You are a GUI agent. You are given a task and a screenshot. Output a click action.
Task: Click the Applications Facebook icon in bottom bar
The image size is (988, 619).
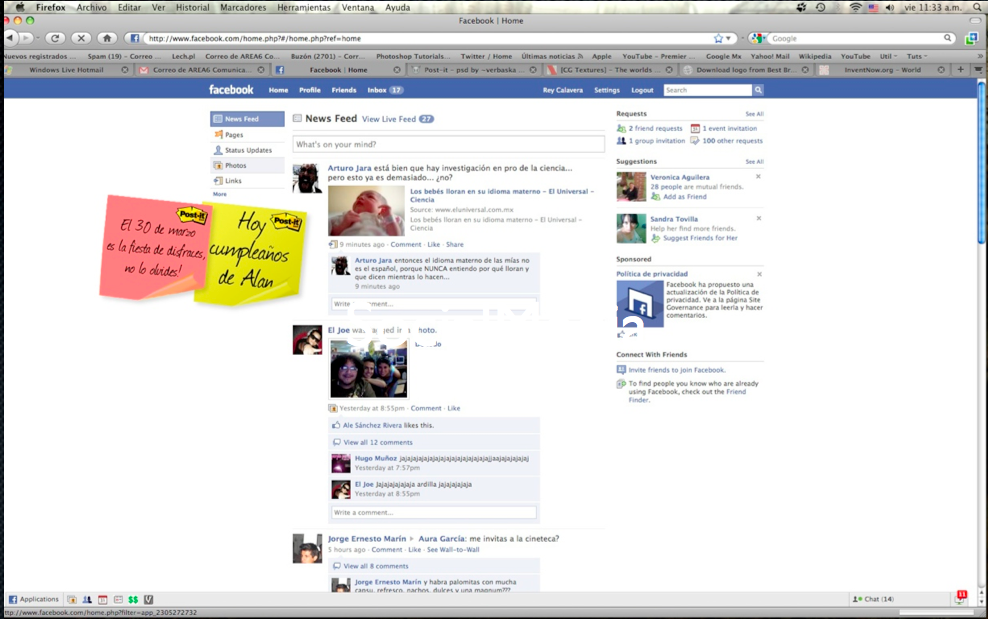coord(13,599)
